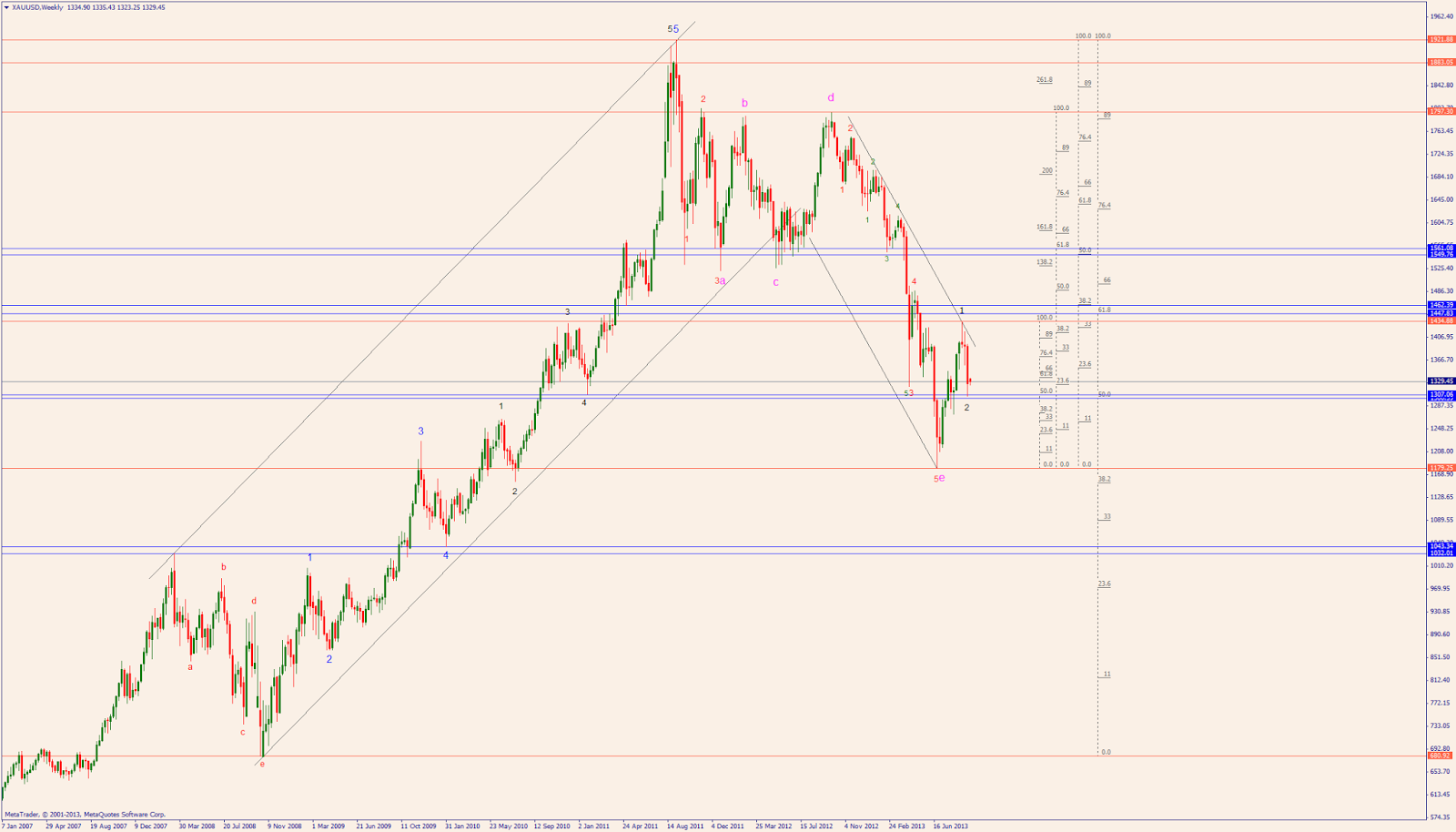Viewport: 1456px width, 832px height.
Task: Click the pink 5e wave label at the low
Action: [939, 478]
